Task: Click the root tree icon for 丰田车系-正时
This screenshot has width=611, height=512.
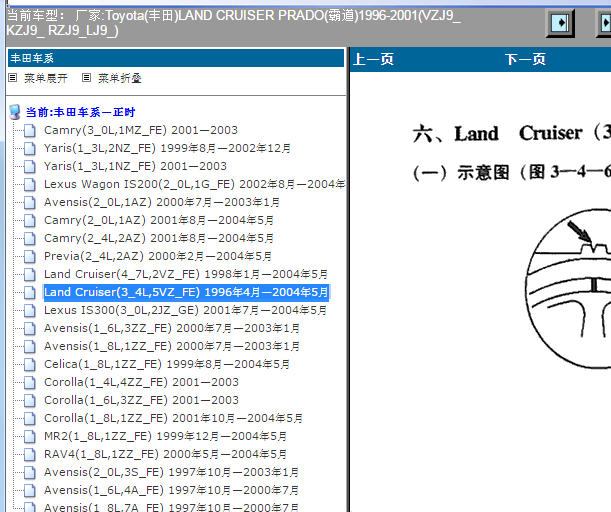Action: (x=15, y=112)
